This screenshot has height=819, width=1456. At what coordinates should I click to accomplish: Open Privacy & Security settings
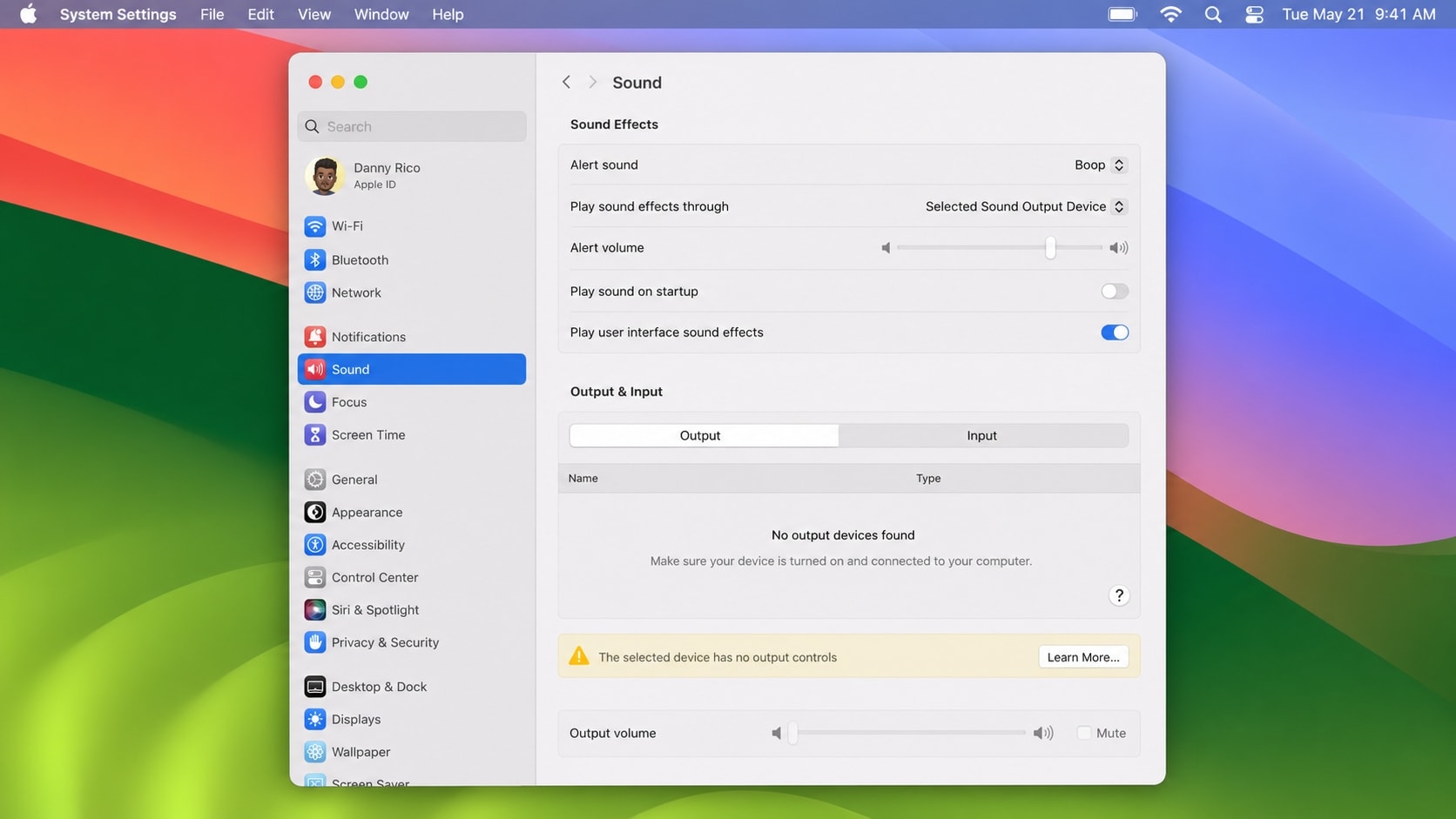tap(411, 642)
